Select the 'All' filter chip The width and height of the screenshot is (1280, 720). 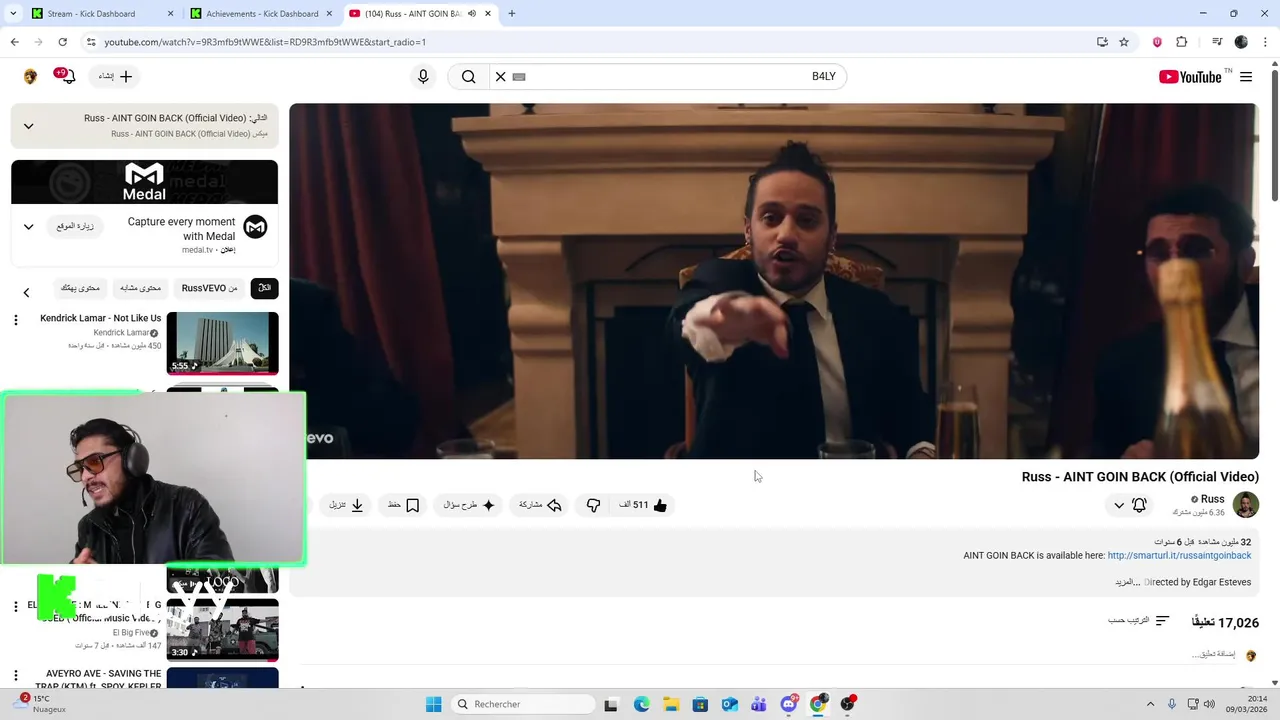pos(264,288)
